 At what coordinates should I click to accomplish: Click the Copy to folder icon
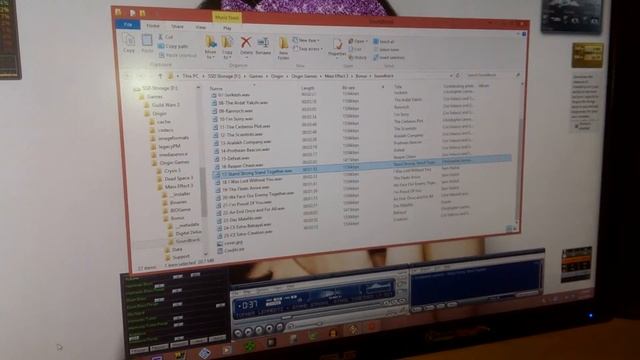[227, 42]
